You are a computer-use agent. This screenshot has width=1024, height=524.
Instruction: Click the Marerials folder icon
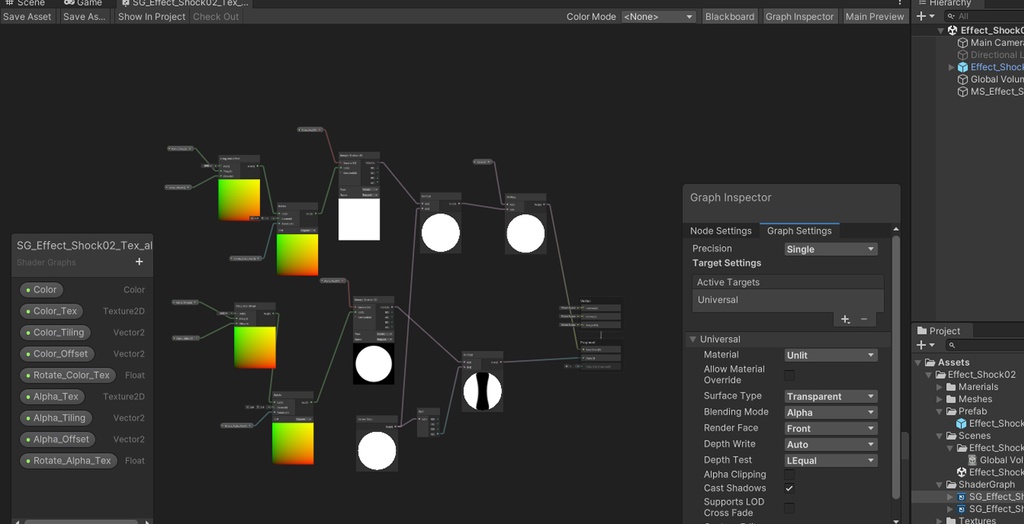pos(951,387)
